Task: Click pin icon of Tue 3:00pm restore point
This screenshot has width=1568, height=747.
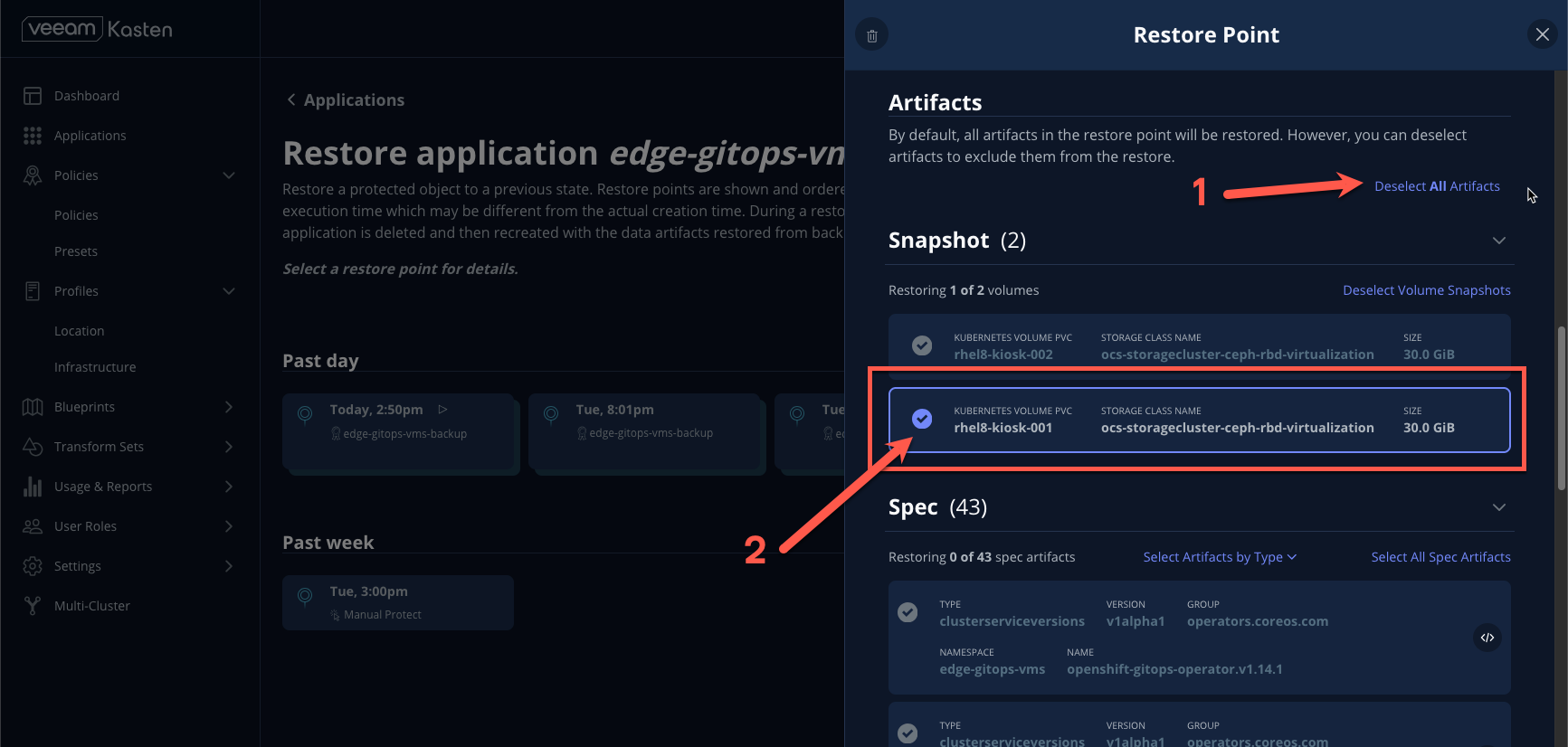Action: [305, 596]
